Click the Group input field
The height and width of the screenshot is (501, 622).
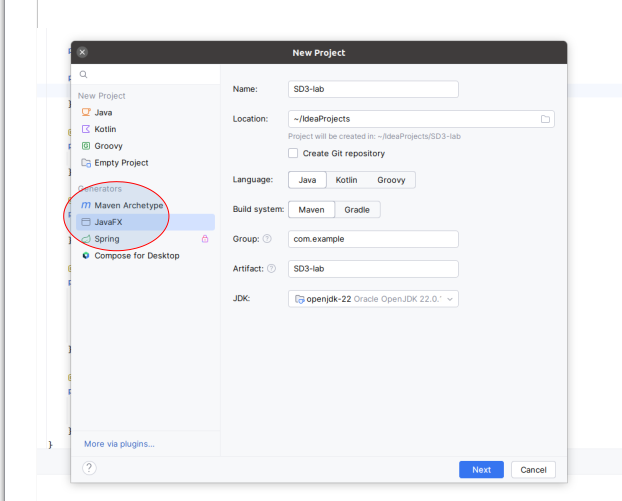tap(373, 239)
